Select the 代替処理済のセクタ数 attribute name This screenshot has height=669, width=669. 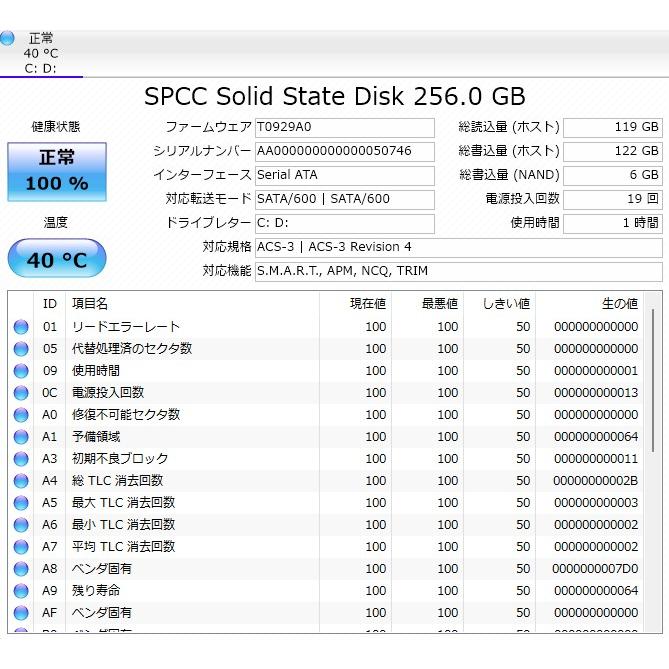click(132, 349)
